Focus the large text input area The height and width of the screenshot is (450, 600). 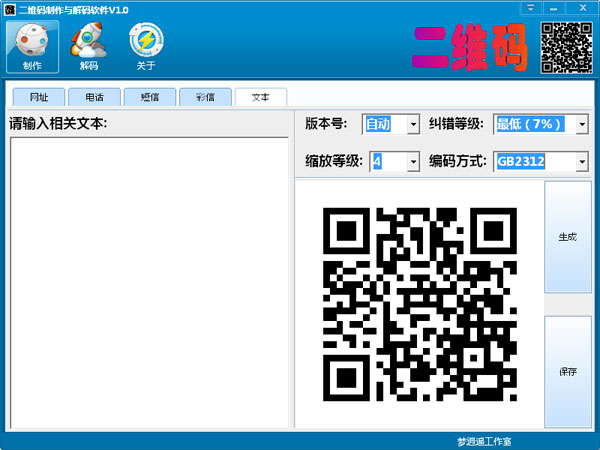click(149, 283)
